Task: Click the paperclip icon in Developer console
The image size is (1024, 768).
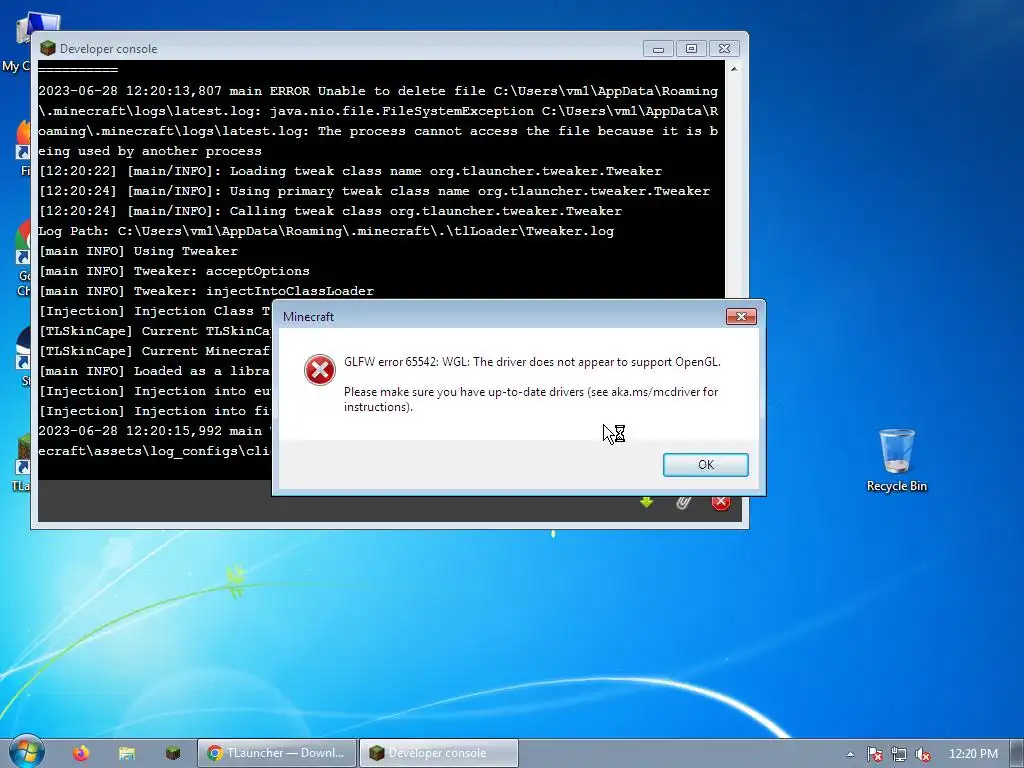Action: [x=683, y=502]
